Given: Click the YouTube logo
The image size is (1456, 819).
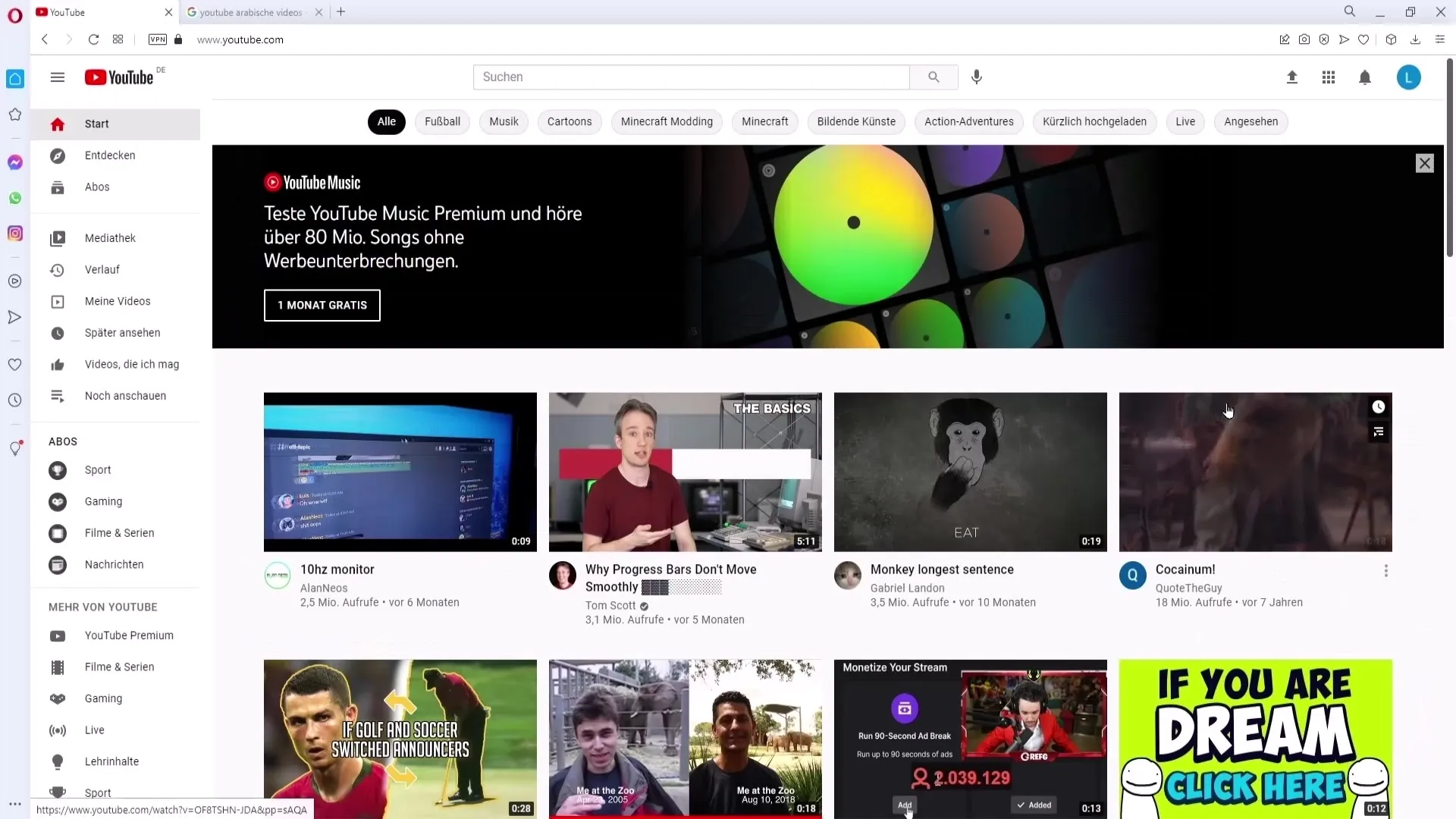Looking at the screenshot, I should [119, 77].
